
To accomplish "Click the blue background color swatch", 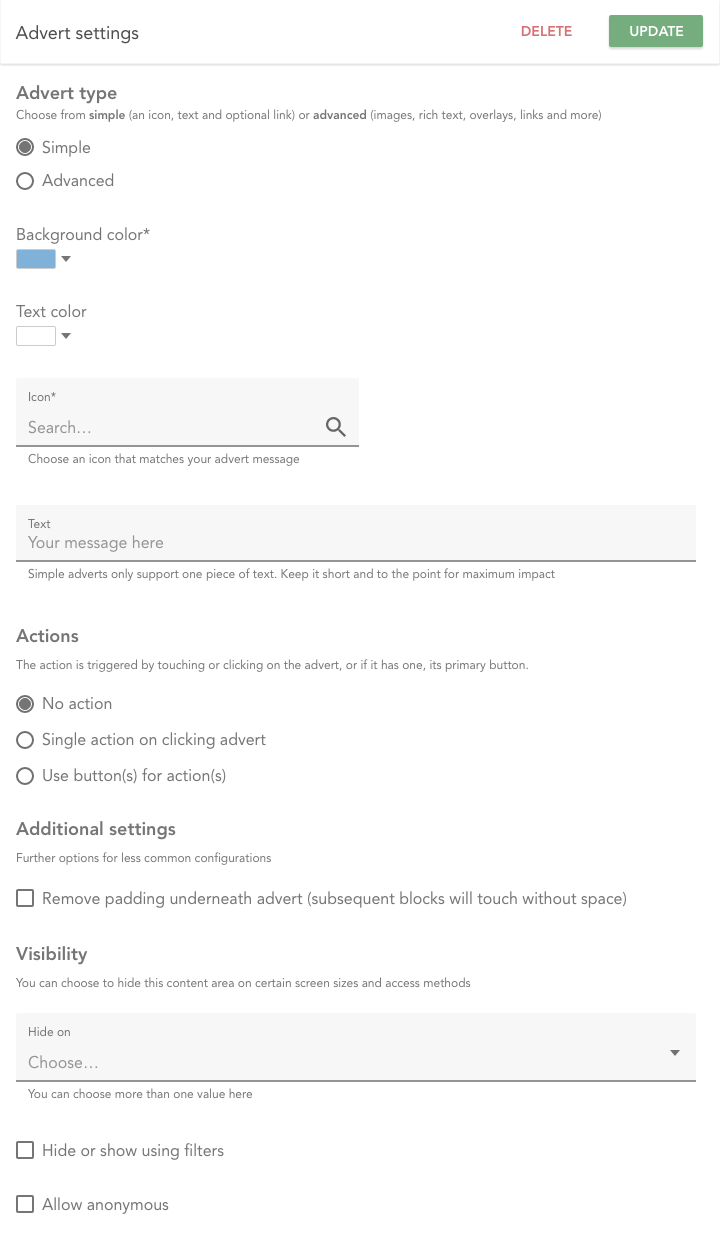I will [x=36, y=259].
